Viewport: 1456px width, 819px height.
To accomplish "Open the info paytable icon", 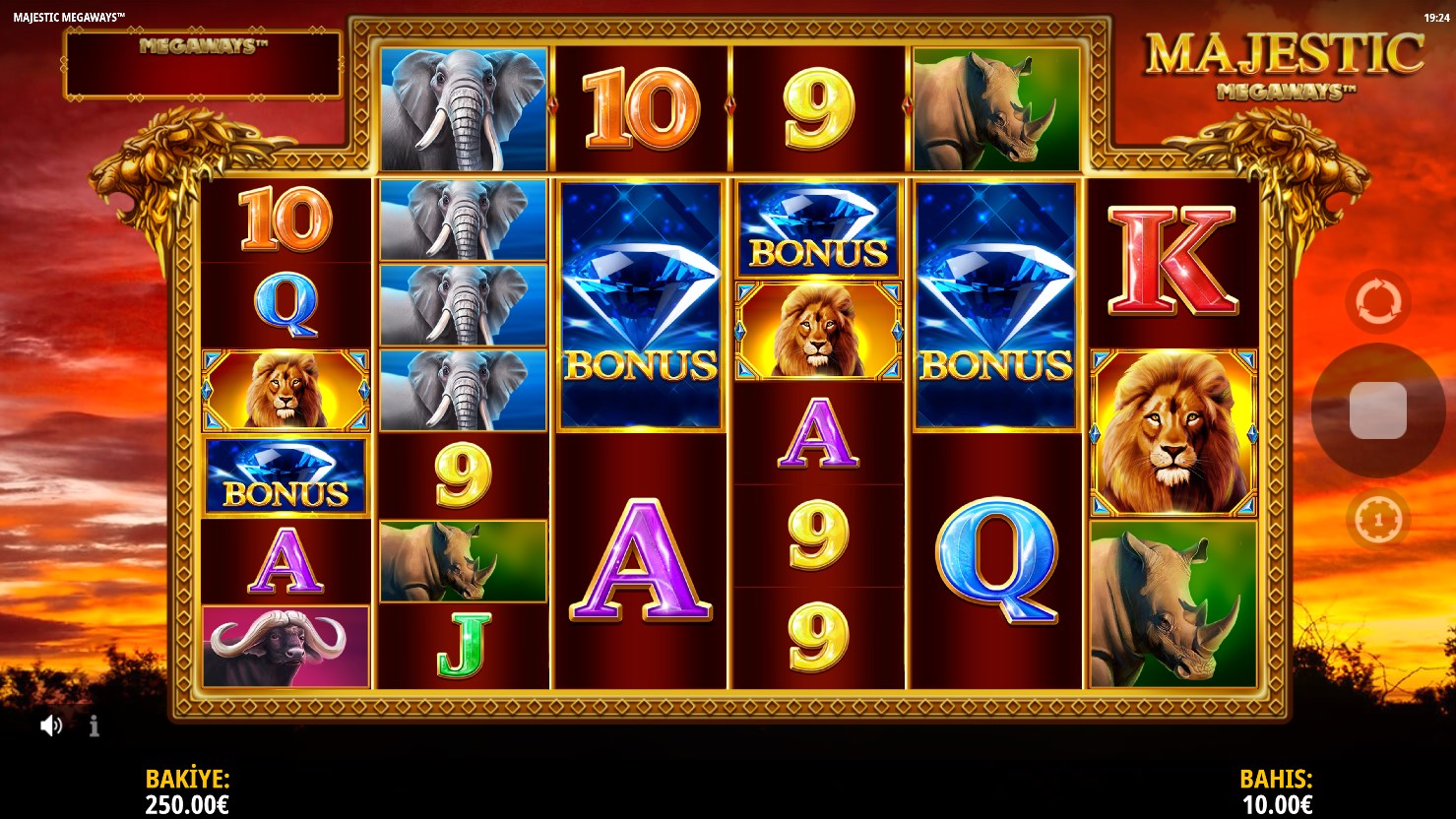I will (x=95, y=726).
